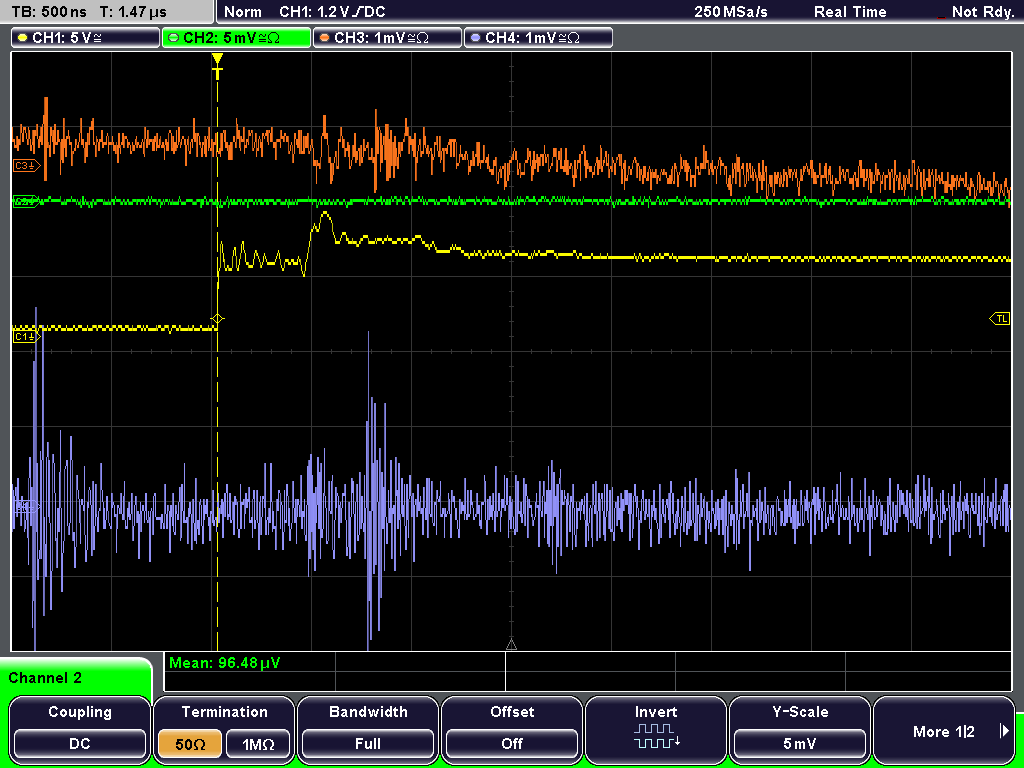Open the Offset Off setting

(x=512, y=729)
